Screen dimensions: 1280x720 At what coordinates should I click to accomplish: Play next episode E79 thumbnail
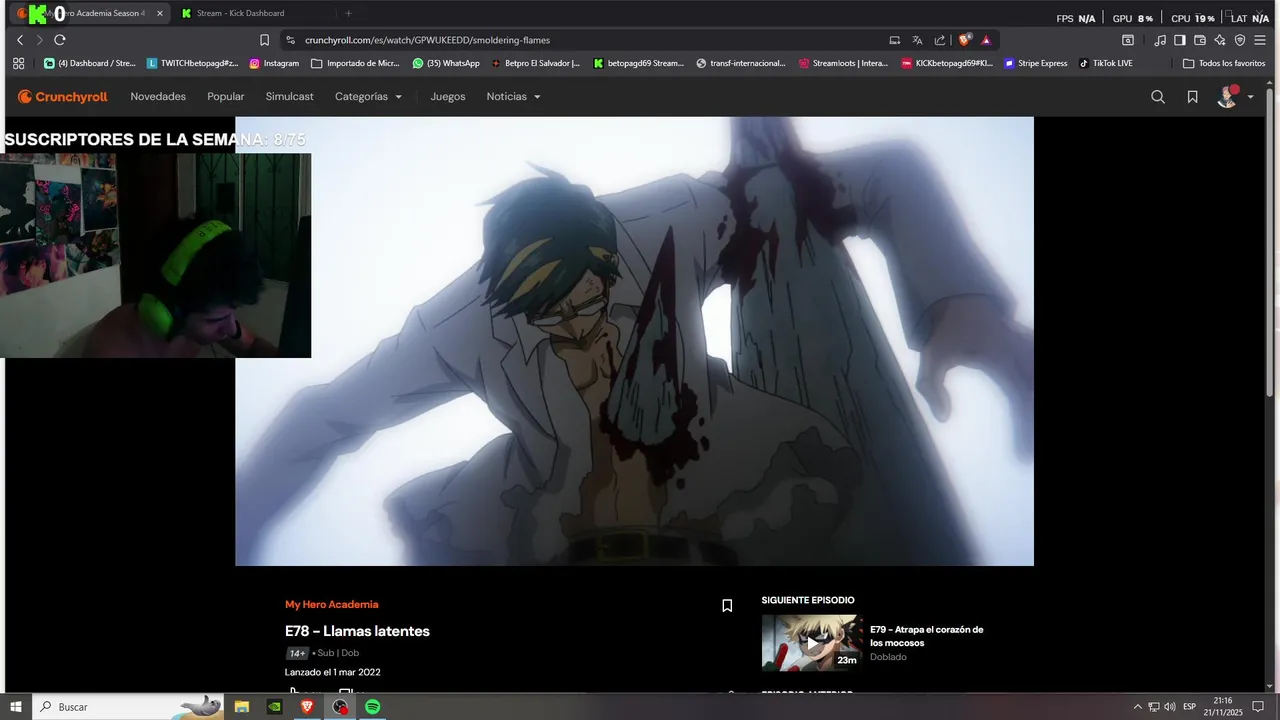coord(811,642)
